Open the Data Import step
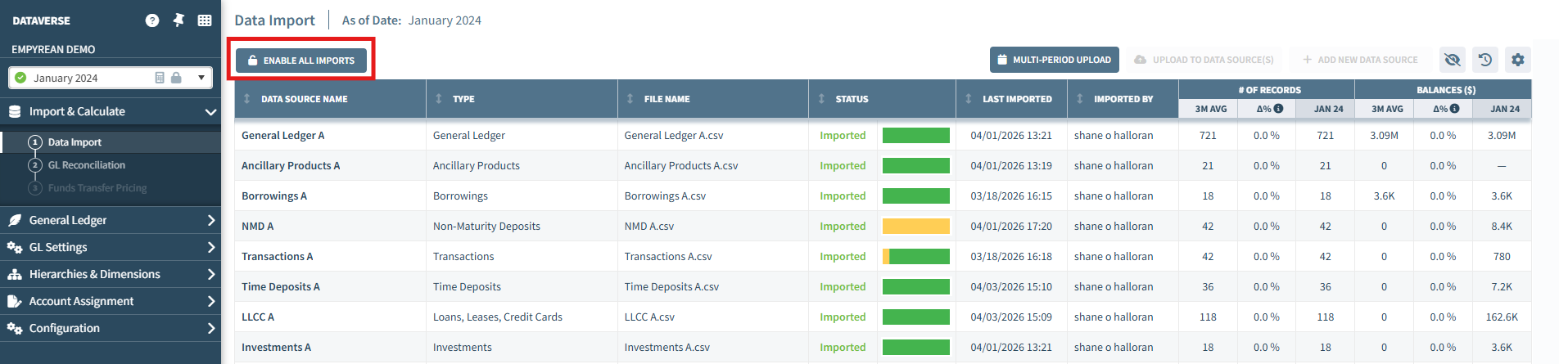 pyautogui.click(x=75, y=142)
